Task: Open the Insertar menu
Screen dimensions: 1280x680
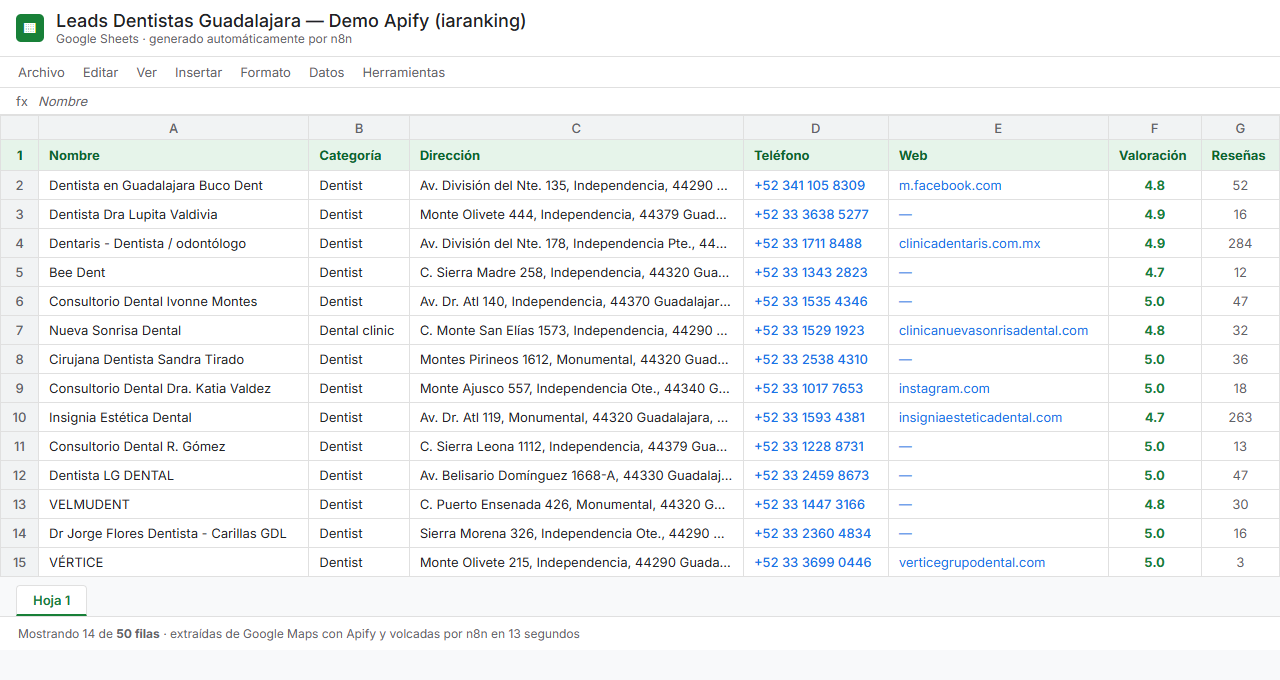Action: (x=198, y=72)
